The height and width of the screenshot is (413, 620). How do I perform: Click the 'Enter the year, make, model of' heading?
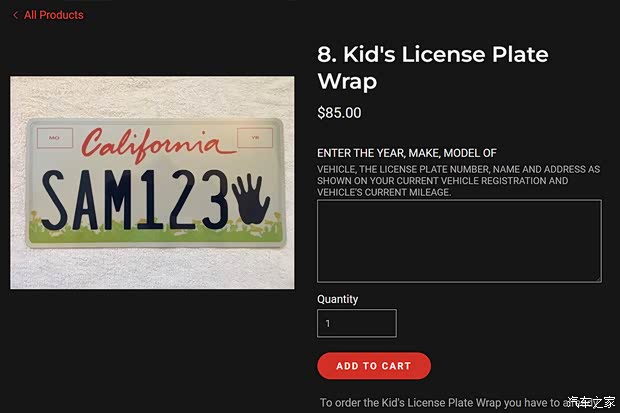click(x=407, y=153)
